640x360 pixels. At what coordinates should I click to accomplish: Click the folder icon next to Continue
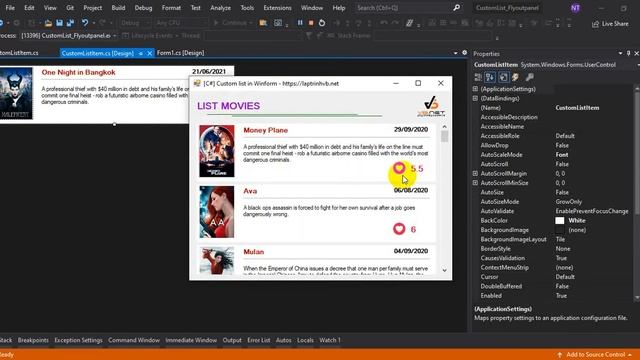point(263,23)
